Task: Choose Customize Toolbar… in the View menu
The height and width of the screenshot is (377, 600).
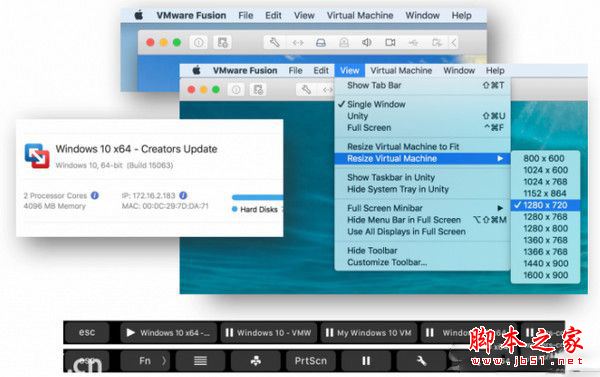Action: 422,262
